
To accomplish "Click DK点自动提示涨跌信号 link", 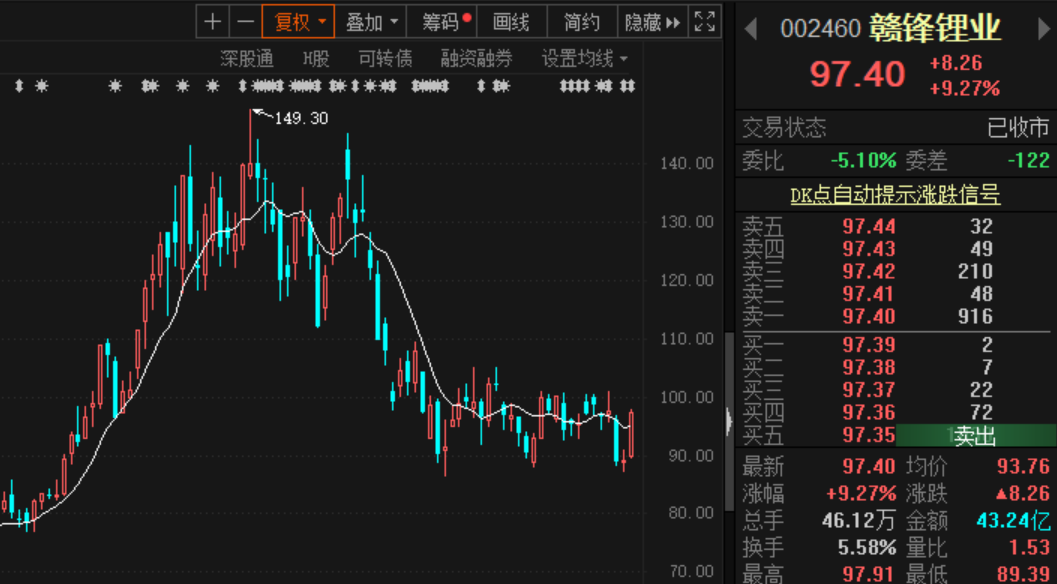I will tap(895, 196).
